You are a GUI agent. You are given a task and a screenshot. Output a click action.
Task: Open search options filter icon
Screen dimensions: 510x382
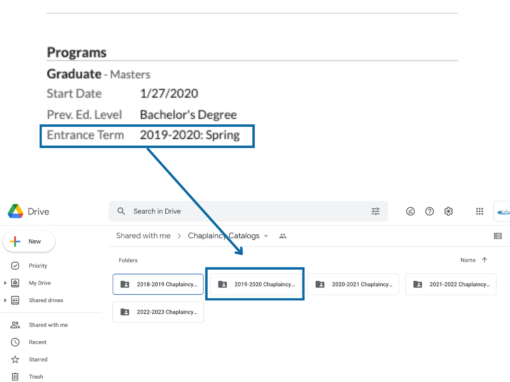point(375,211)
